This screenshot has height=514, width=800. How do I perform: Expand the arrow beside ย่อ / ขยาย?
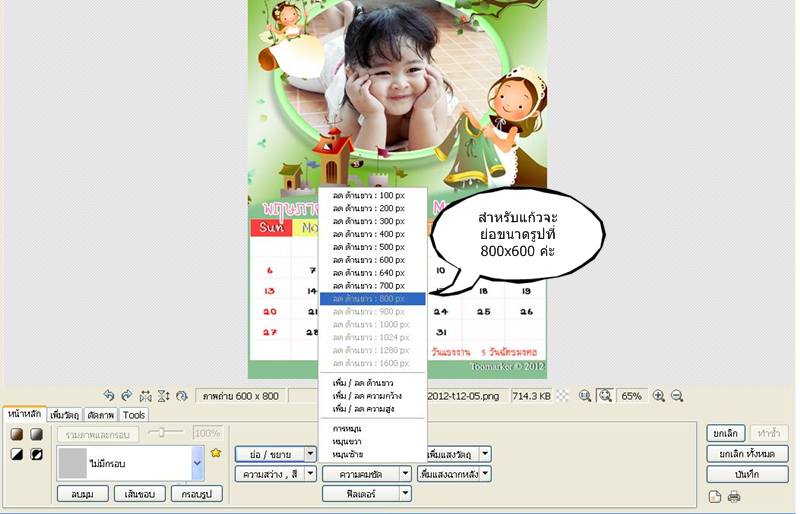[310, 454]
